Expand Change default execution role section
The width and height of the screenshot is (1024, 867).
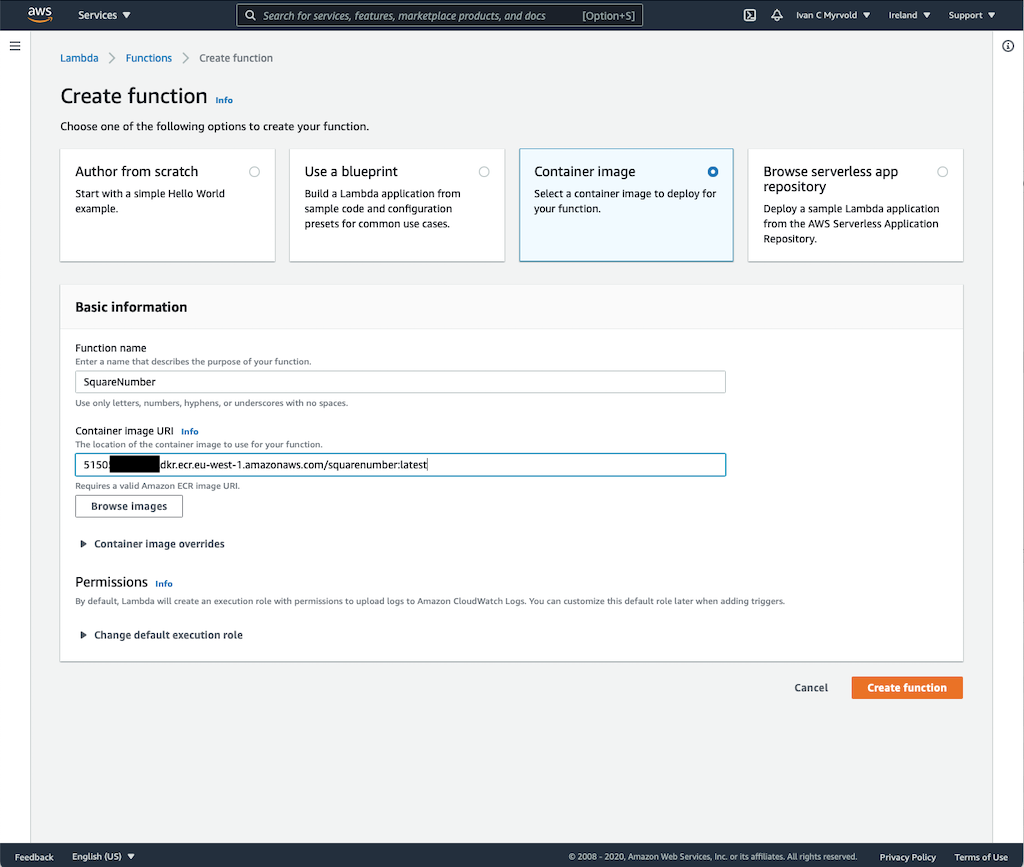click(161, 635)
